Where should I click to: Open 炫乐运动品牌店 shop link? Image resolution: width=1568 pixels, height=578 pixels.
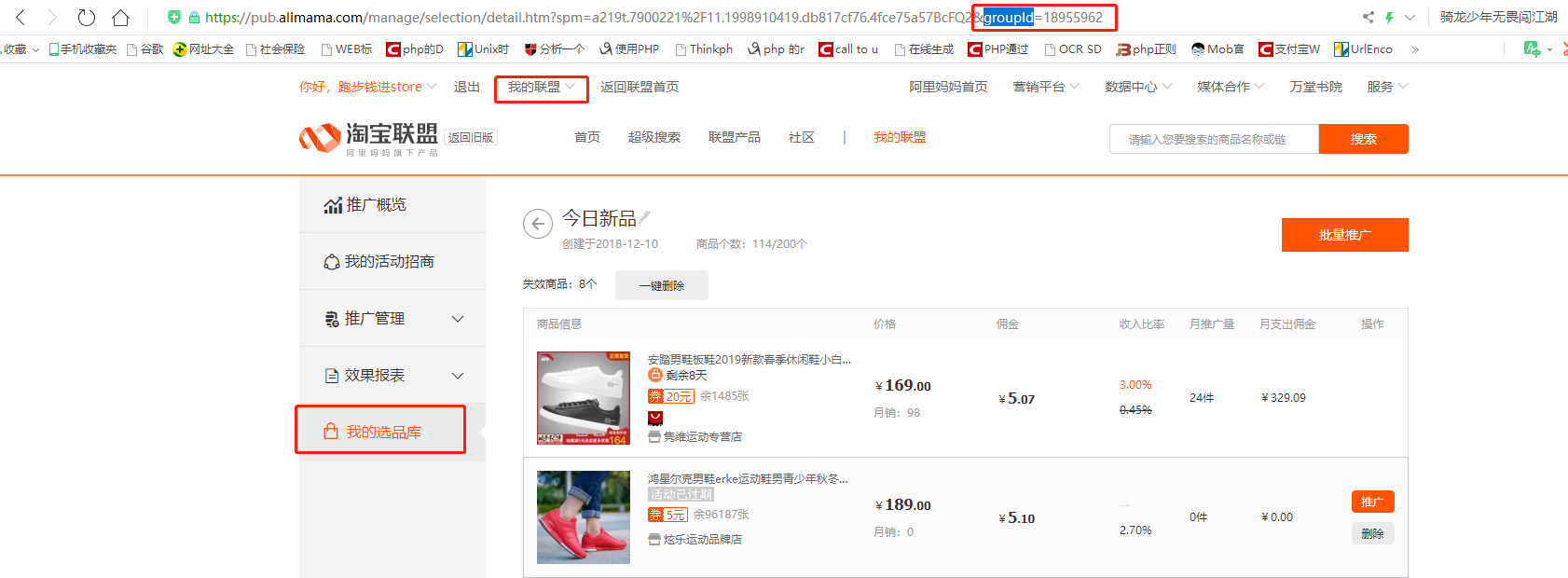point(703,539)
